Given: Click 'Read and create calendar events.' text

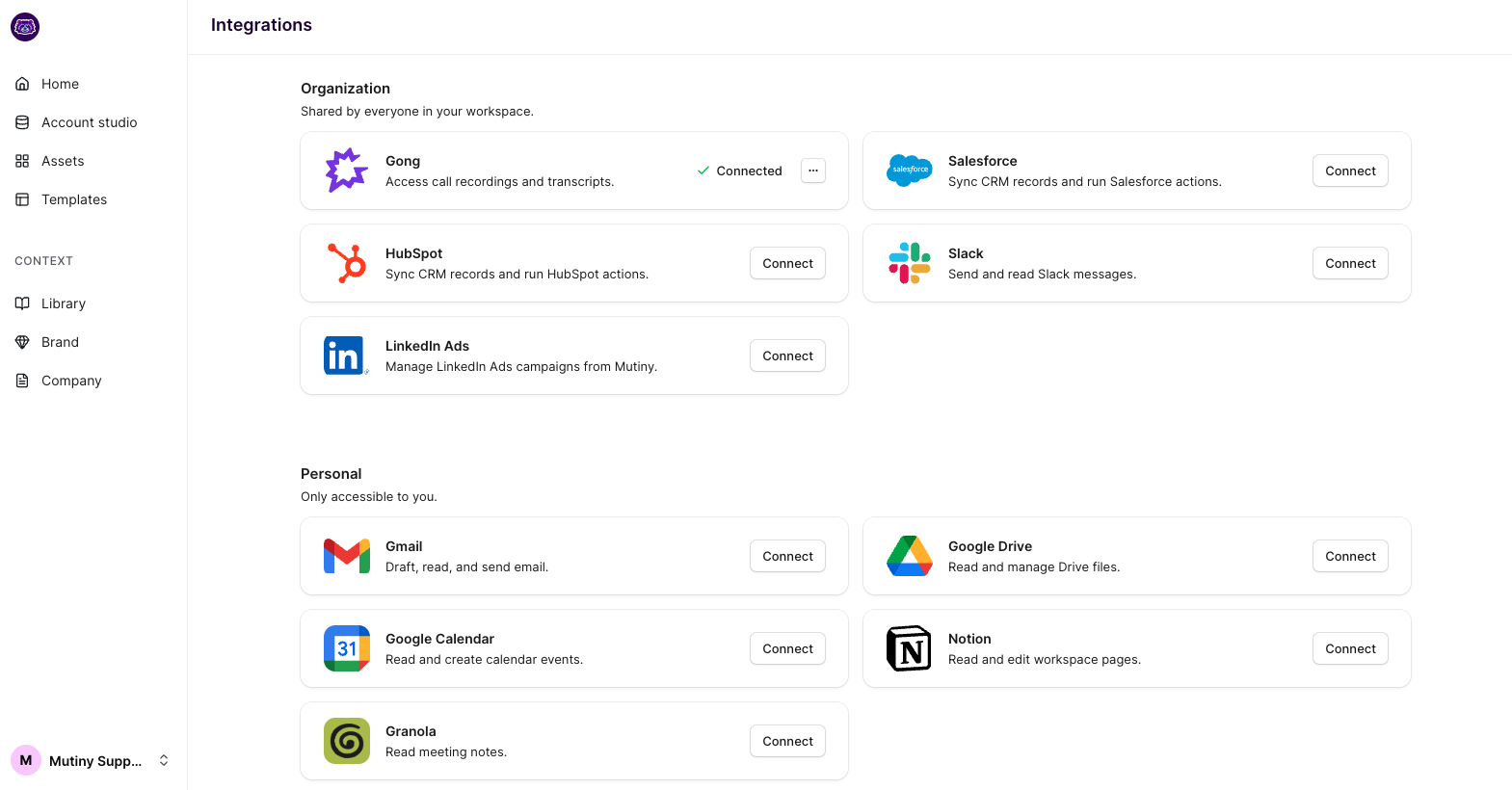Looking at the screenshot, I should click(x=484, y=660).
